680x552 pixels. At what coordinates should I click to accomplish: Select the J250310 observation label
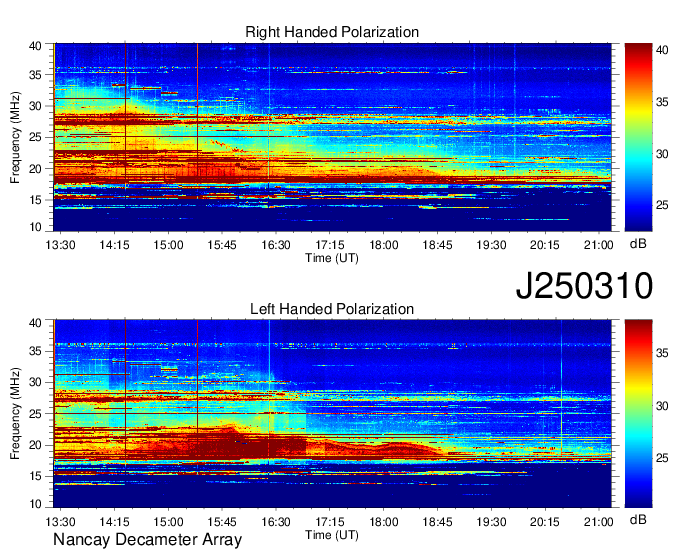click(584, 286)
